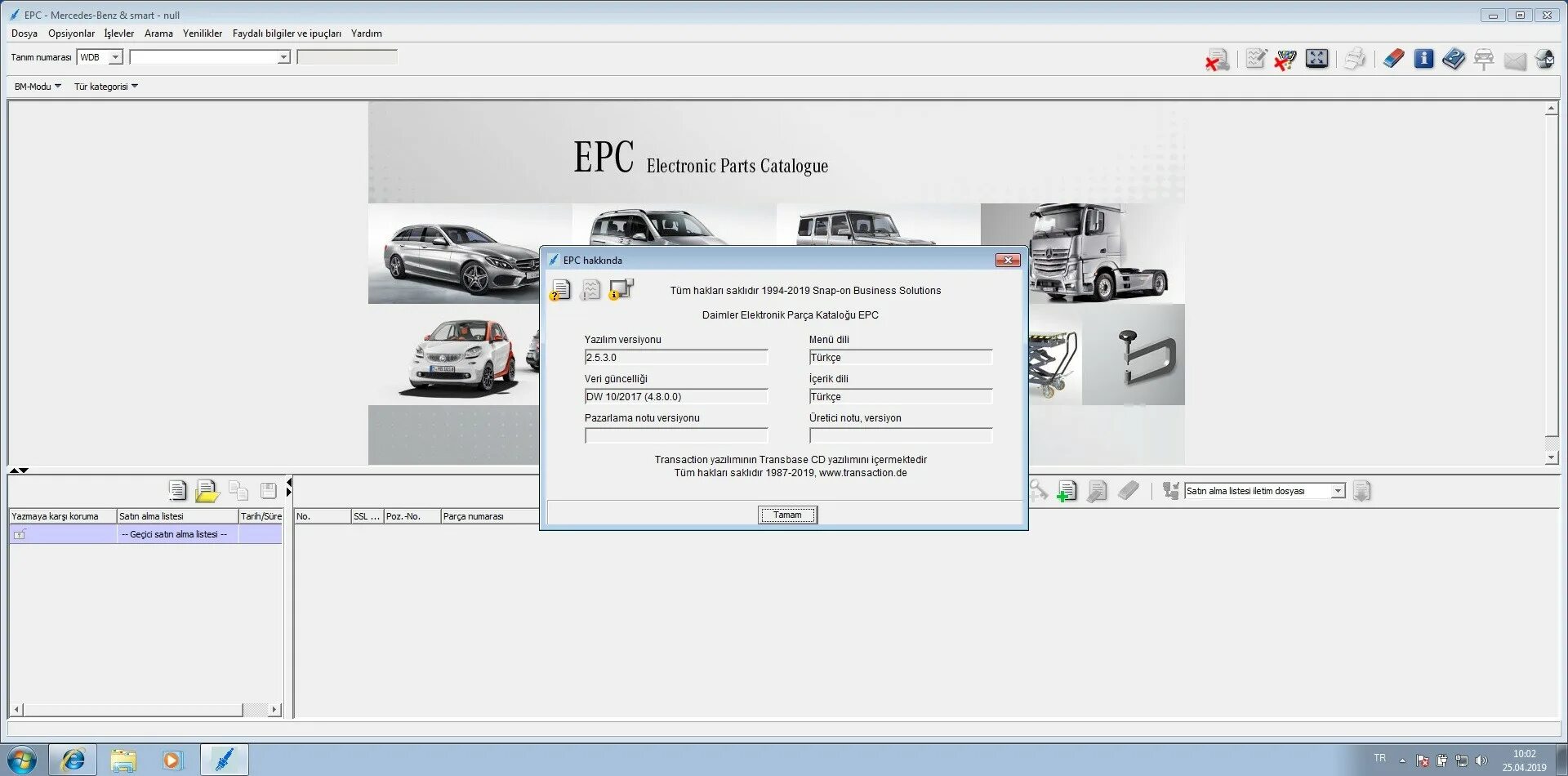The width and height of the screenshot is (1568, 776).
Task: Click the Parça numarası column header
Action: (x=490, y=516)
